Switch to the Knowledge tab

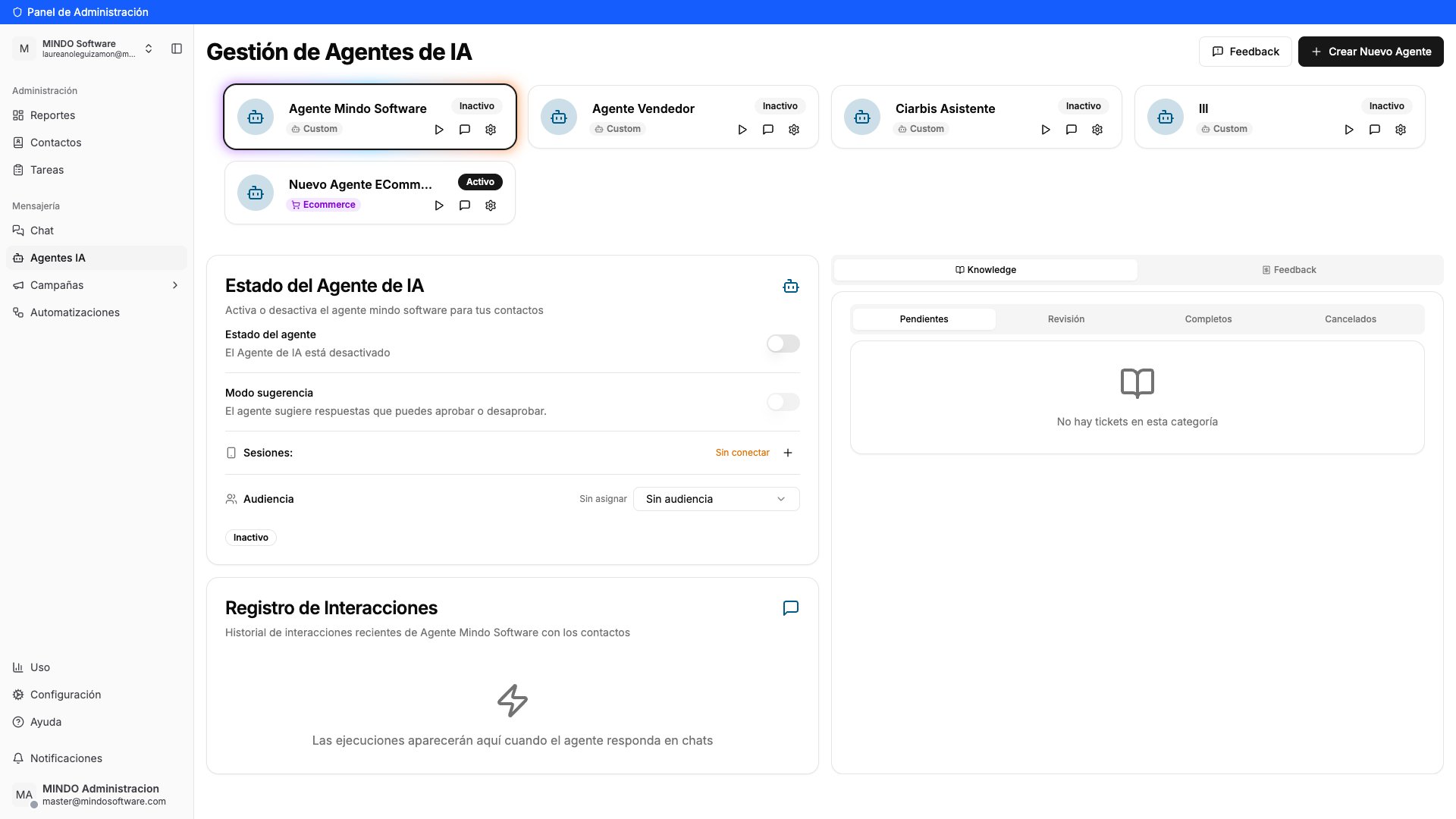tap(986, 270)
